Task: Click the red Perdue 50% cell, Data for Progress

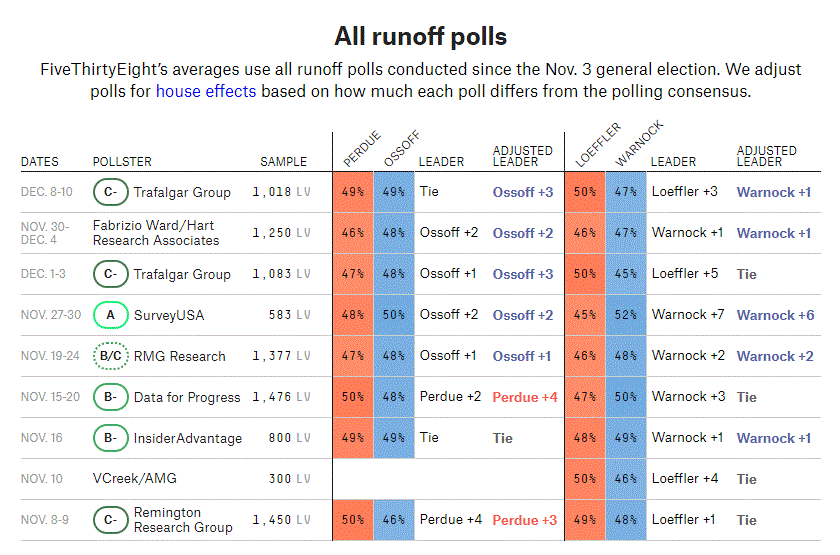Action: (x=353, y=397)
